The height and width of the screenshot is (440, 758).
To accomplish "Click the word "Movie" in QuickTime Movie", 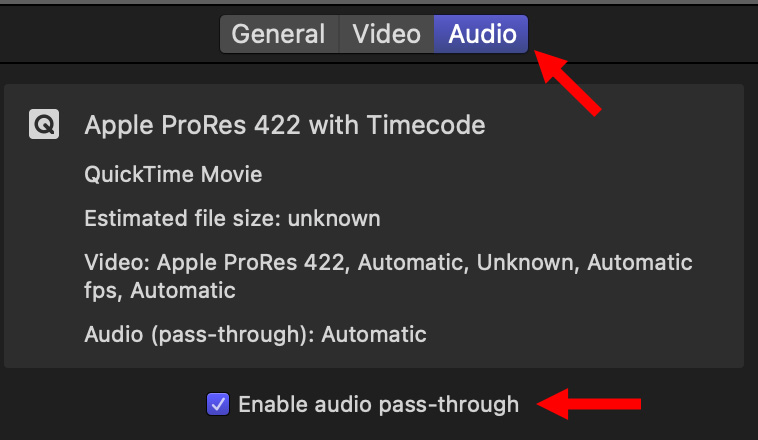I will 232,174.
